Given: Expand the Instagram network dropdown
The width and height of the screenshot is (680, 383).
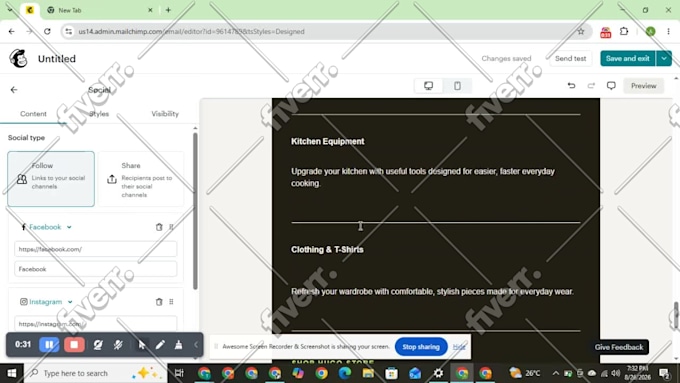Looking at the screenshot, I should point(70,301).
